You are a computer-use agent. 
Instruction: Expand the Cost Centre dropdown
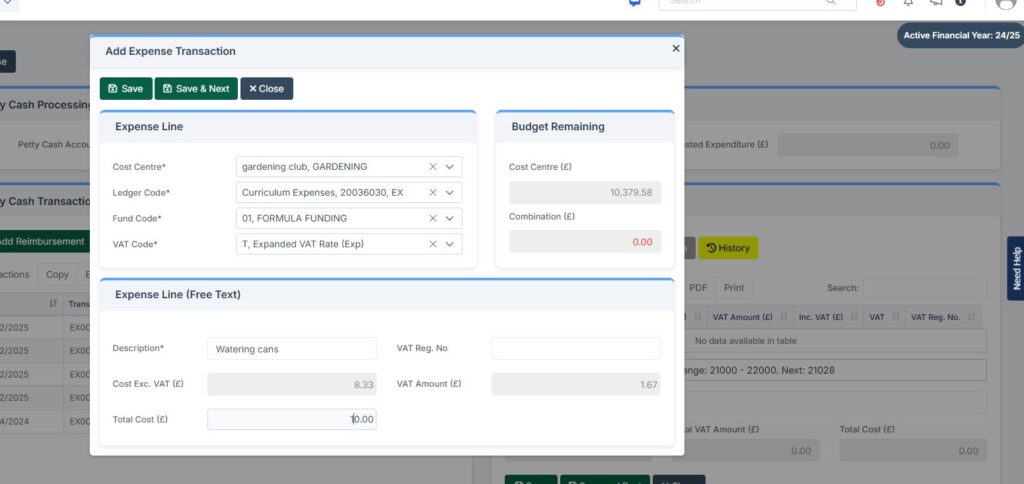(450, 167)
